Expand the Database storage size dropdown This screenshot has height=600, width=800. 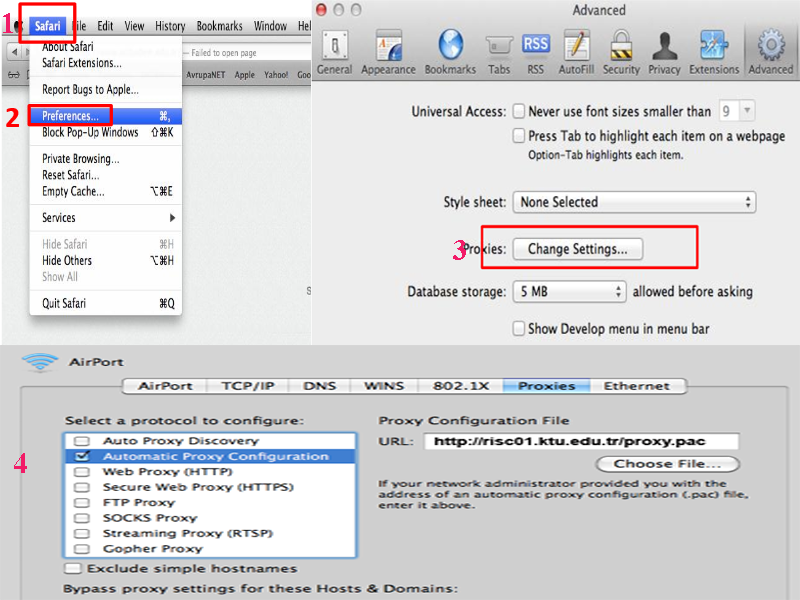click(x=569, y=292)
